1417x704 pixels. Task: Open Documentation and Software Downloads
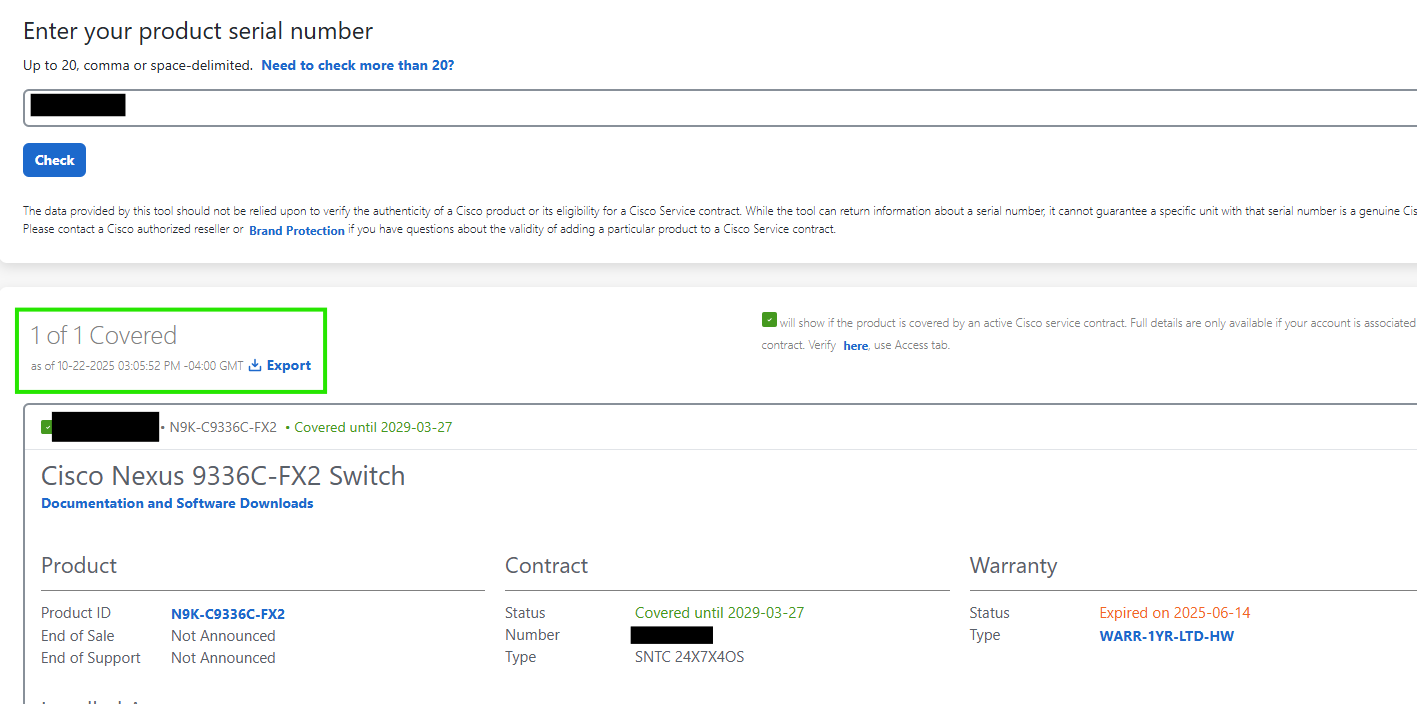177,503
